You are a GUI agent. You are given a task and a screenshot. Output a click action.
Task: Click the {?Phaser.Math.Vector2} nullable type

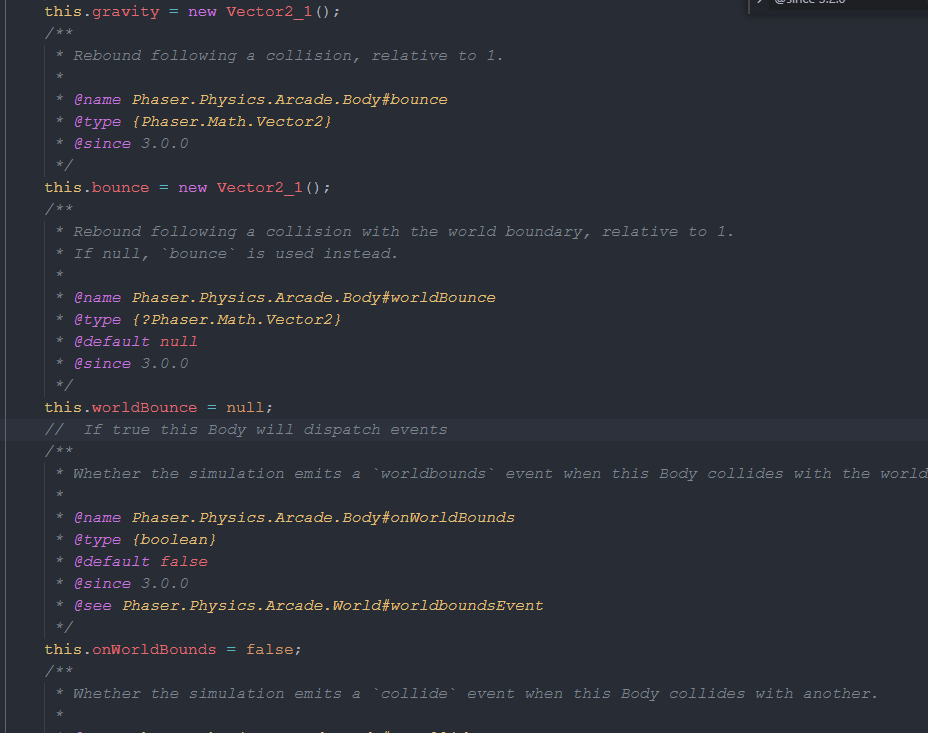(236, 319)
